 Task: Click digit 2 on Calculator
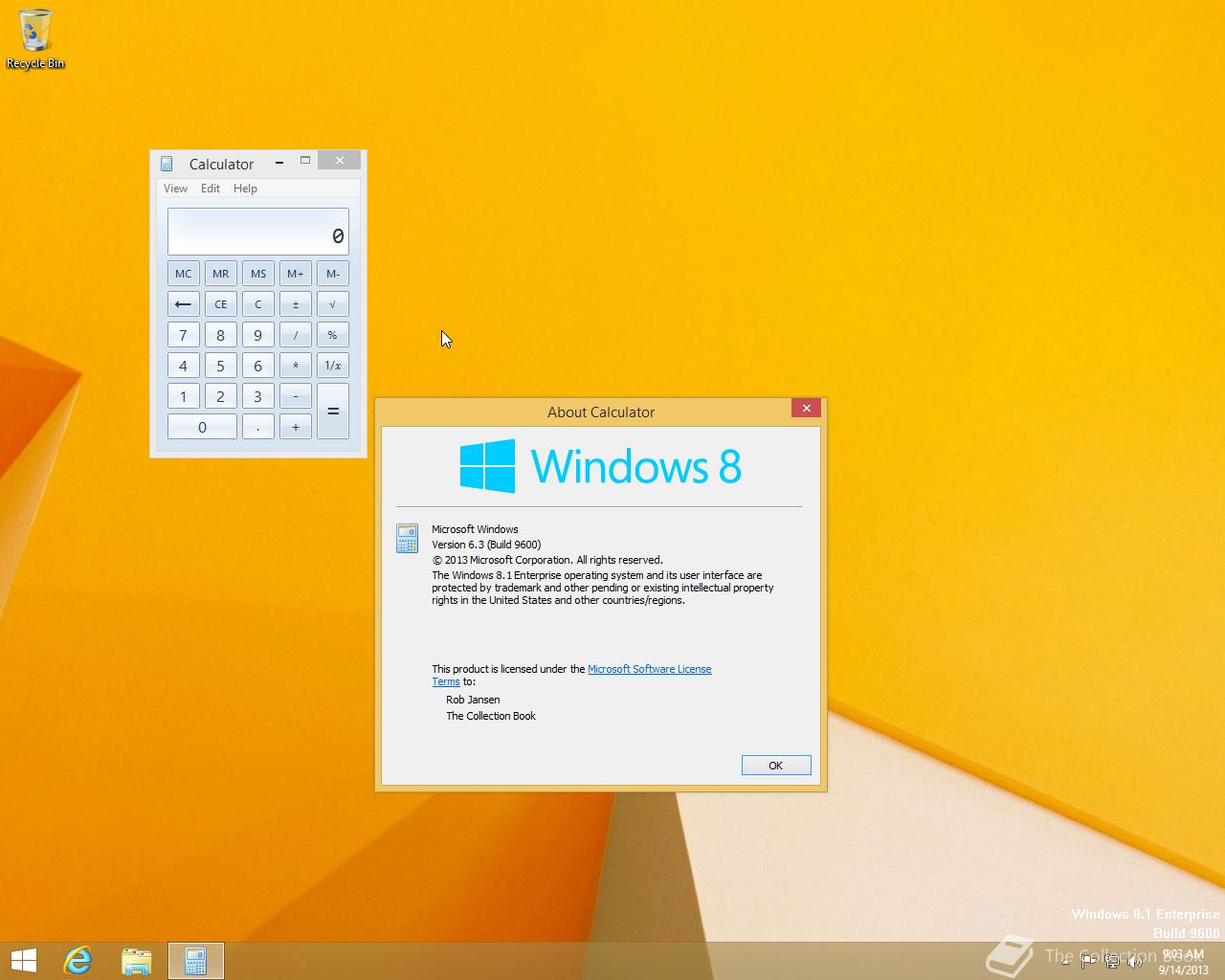(x=221, y=396)
